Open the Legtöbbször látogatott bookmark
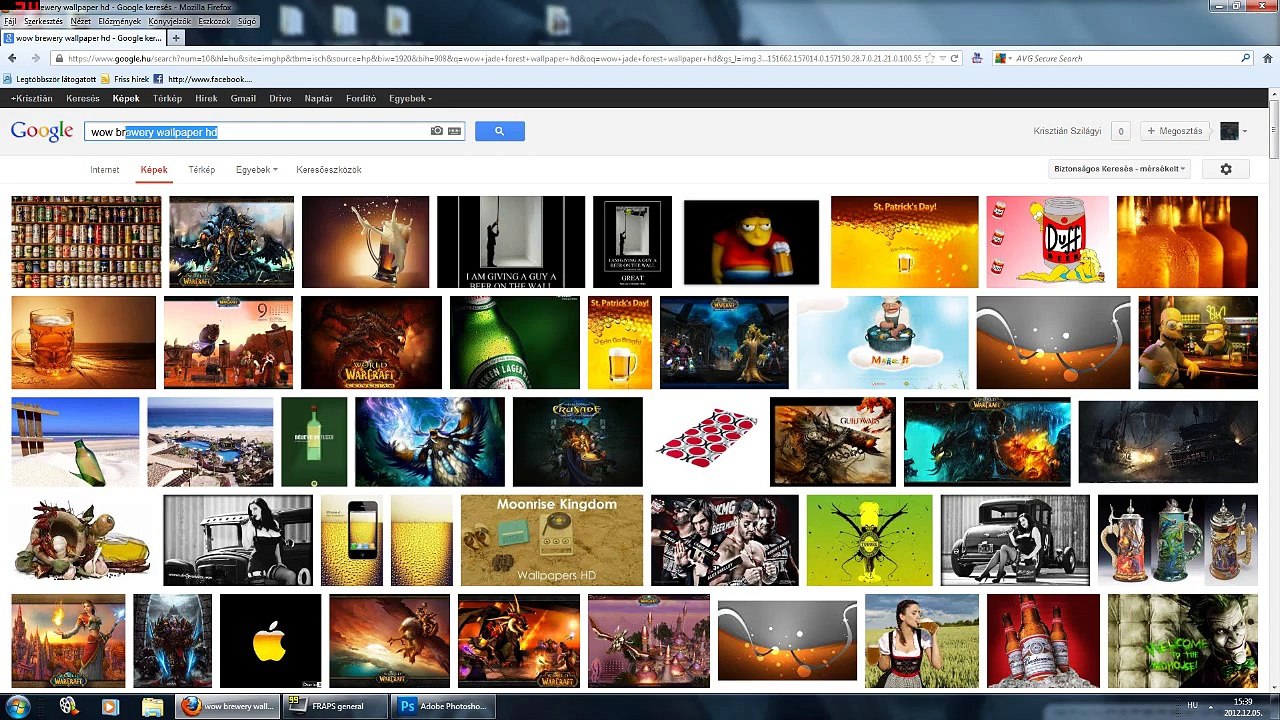 [x=49, y=79]
